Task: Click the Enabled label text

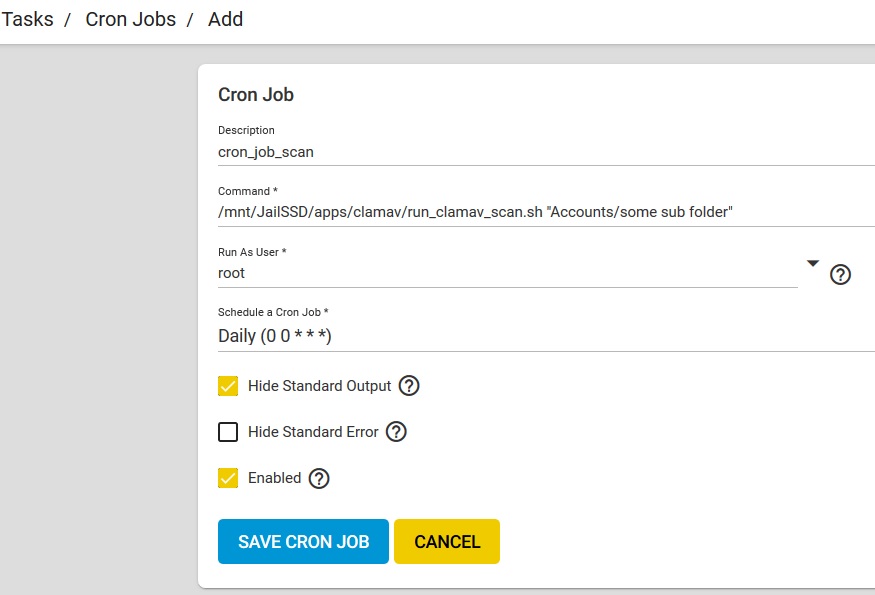Action: pos(275,478)
